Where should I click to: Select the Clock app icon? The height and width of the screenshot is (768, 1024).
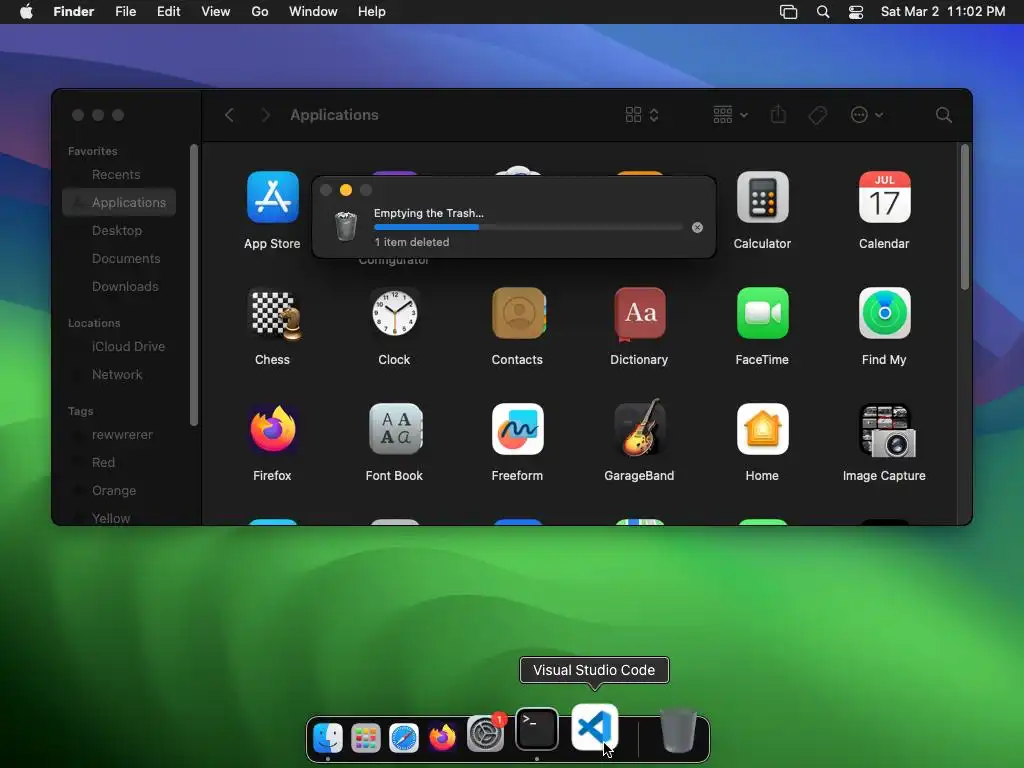394,313
